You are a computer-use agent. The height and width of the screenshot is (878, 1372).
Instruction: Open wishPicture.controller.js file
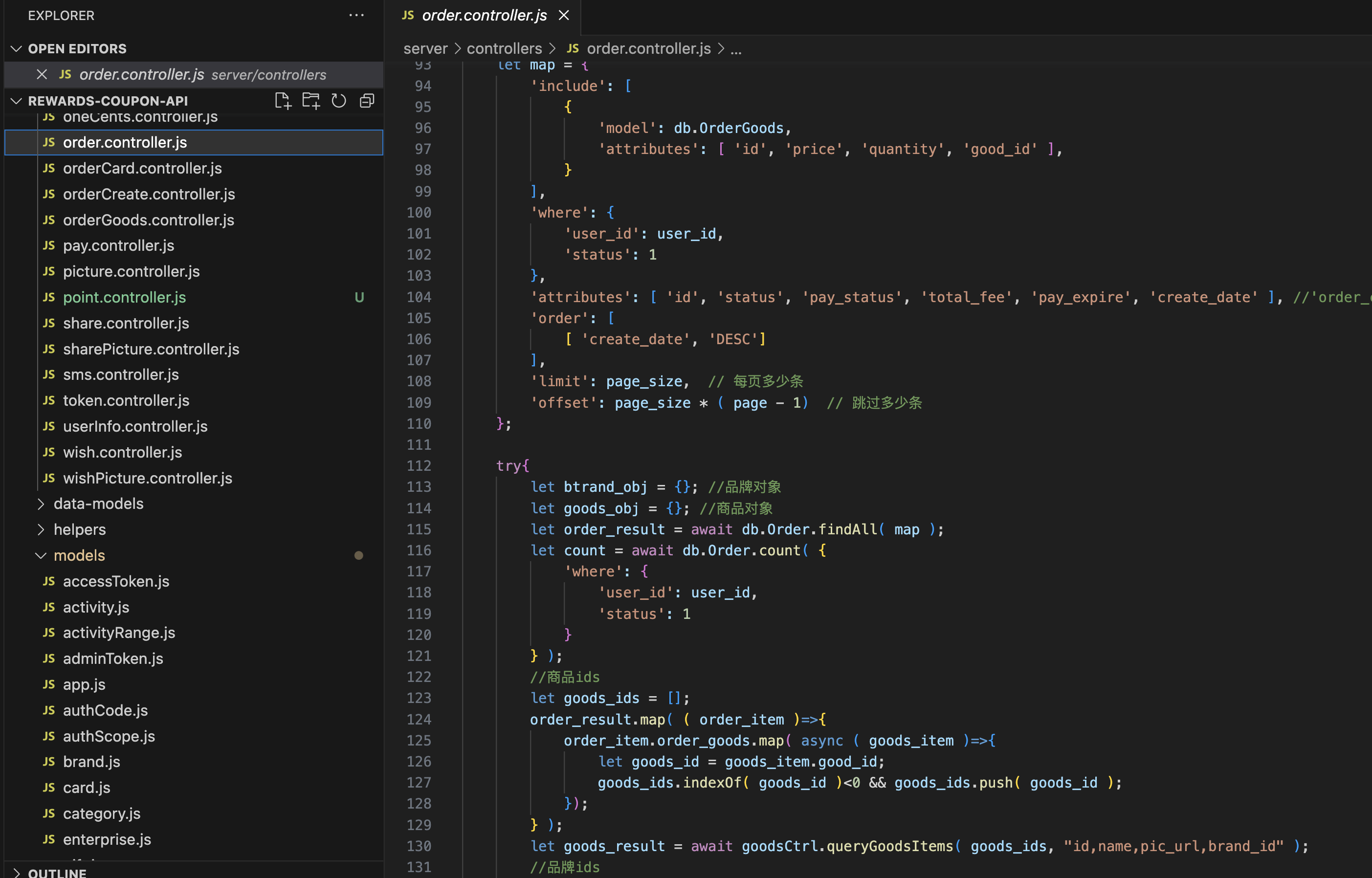(x=194, y=478)
